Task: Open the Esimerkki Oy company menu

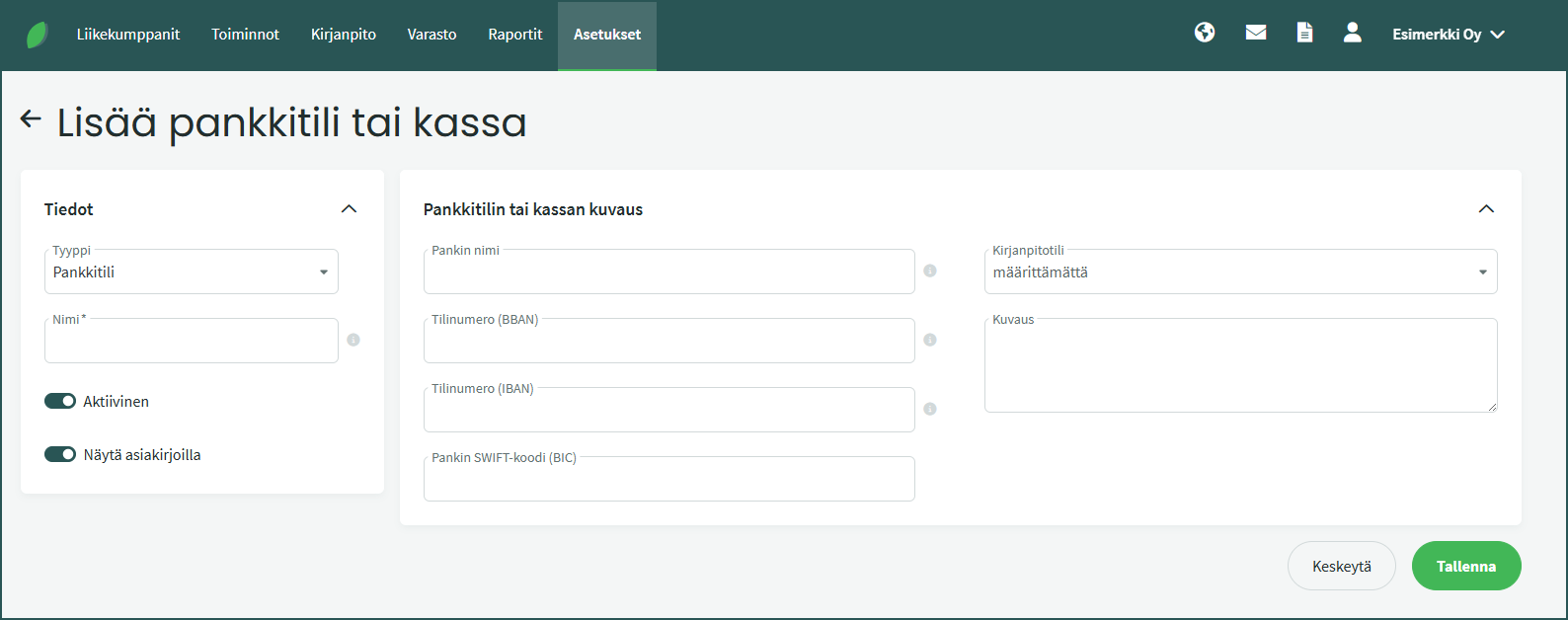Action: 1448,35
